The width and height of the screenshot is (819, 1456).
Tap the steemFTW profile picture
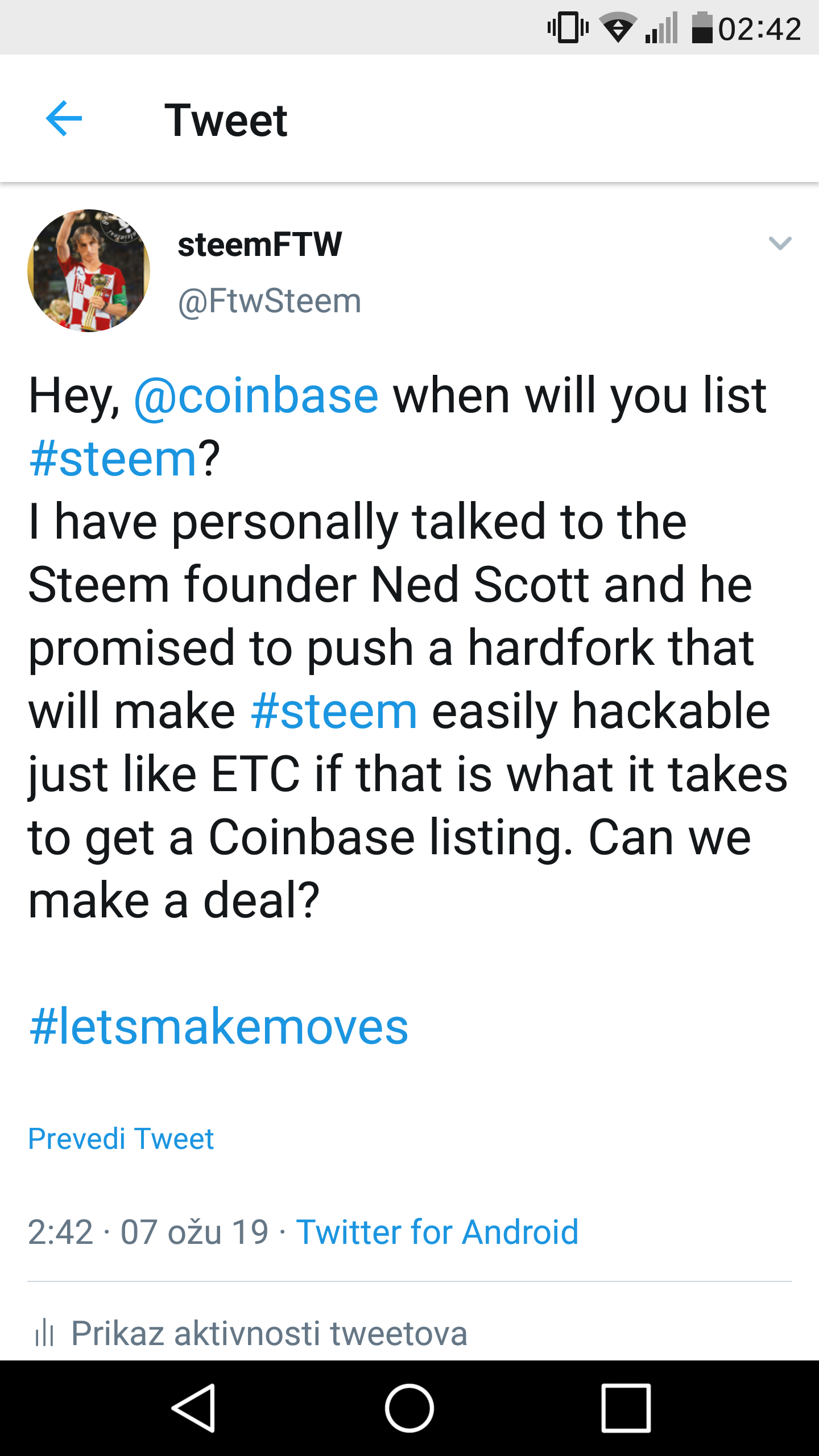89,271
